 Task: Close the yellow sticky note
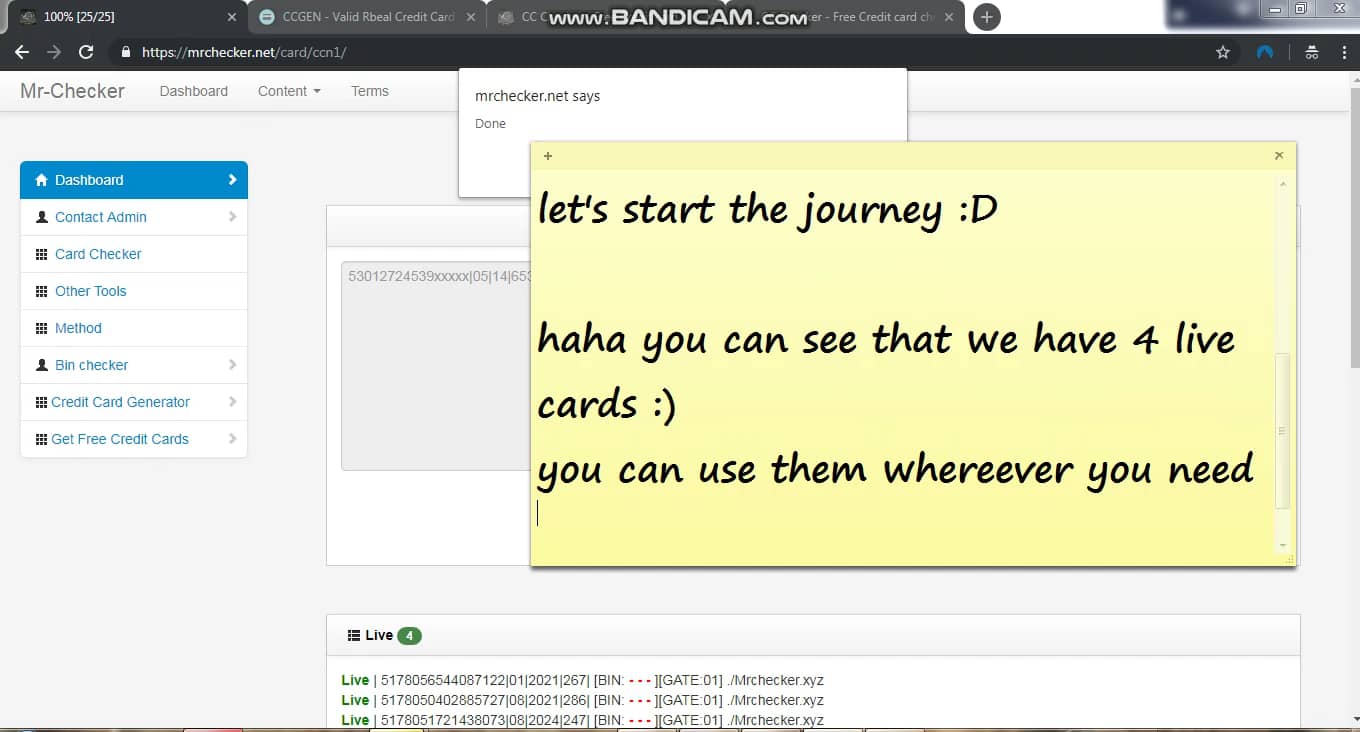pos(1279,156)
